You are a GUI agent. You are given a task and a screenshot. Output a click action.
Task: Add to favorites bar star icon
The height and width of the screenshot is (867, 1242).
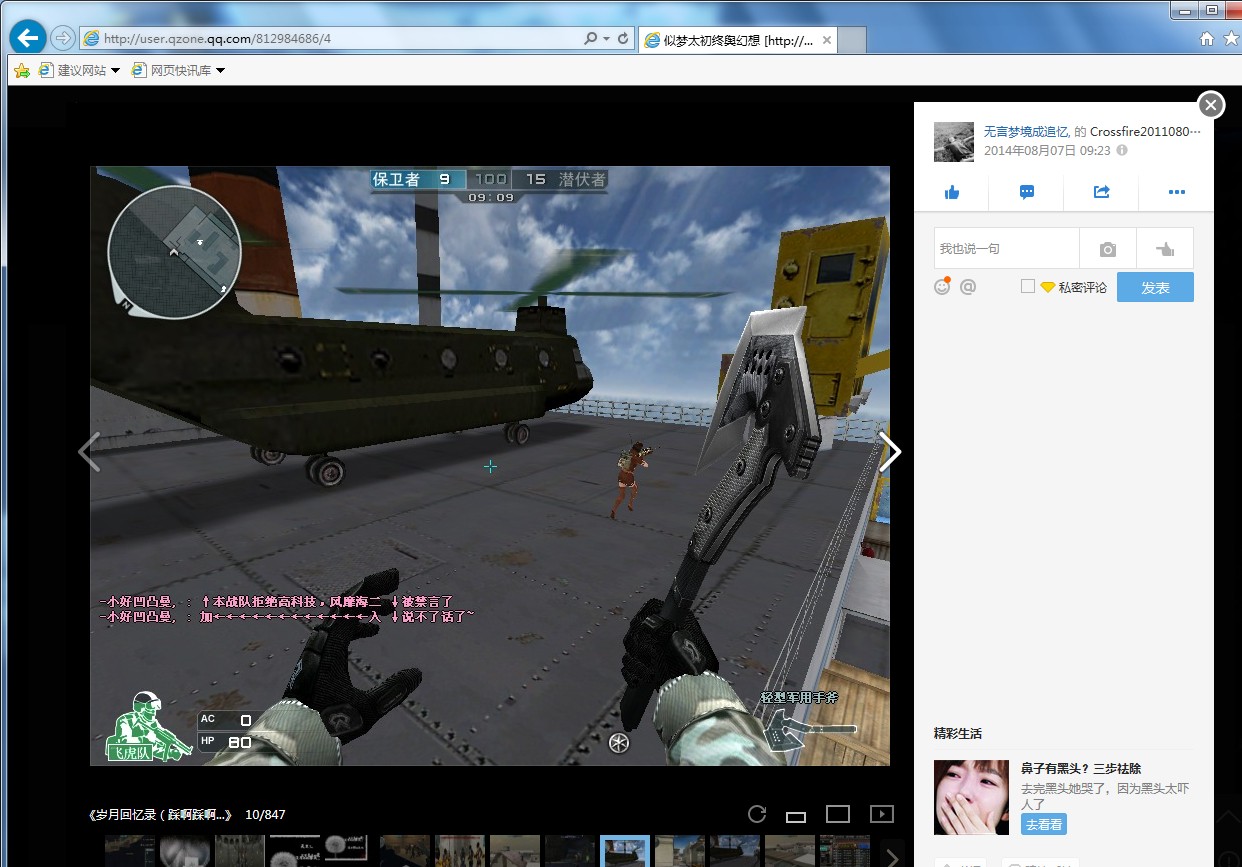21,70
